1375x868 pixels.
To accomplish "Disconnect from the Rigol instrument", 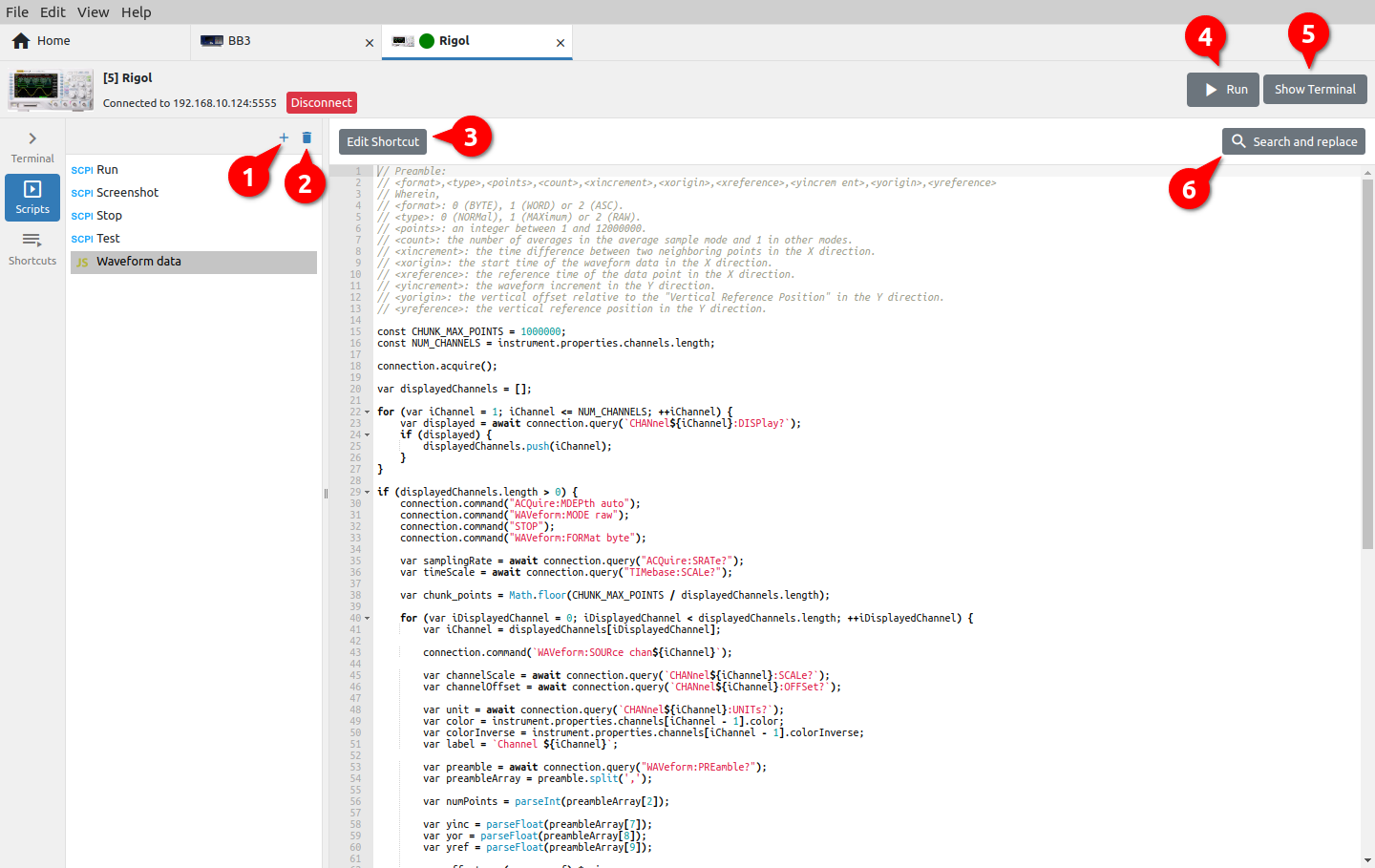I will (x=322, y=103).
